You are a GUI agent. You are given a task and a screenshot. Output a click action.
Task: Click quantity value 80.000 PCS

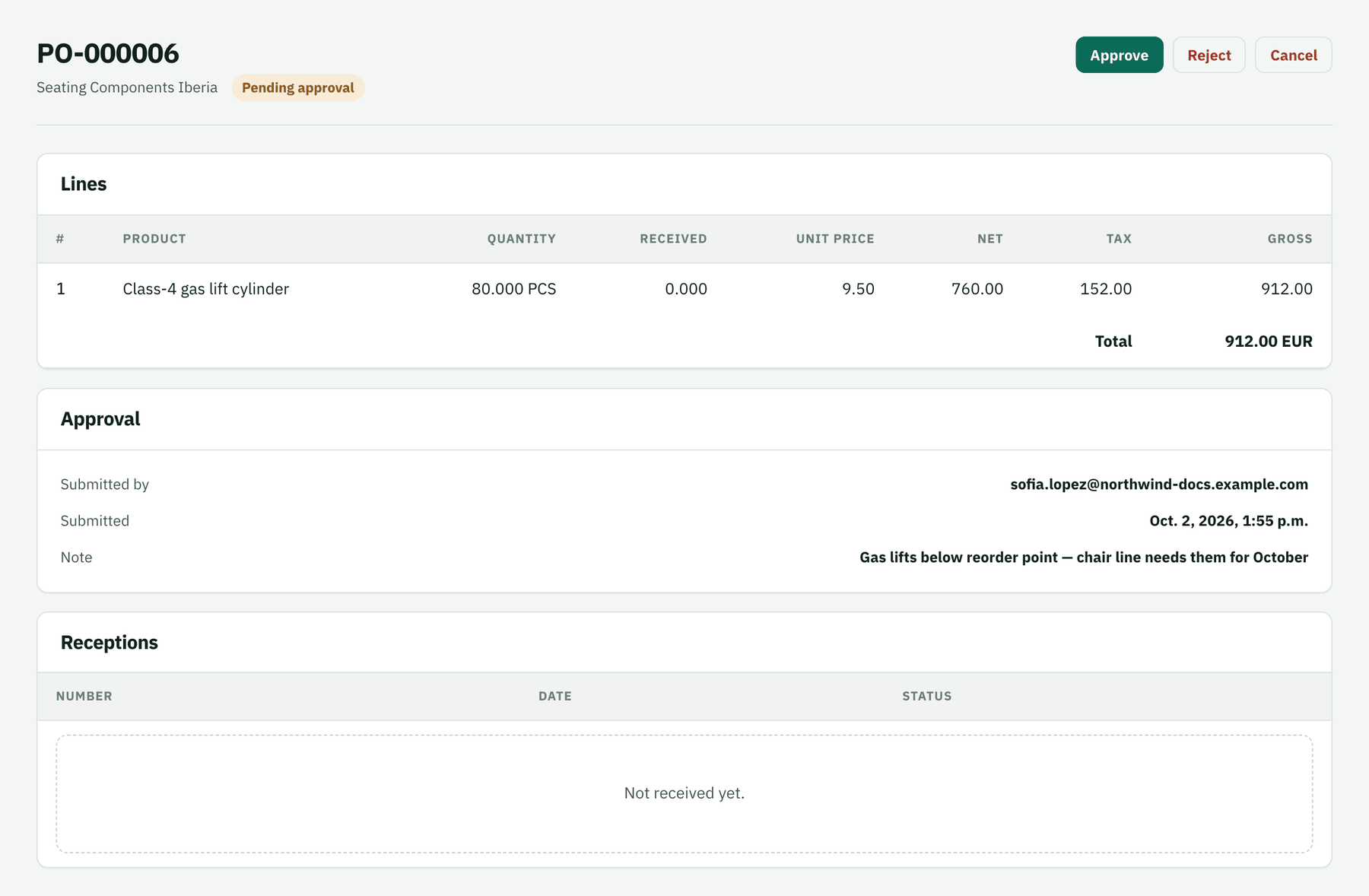pos(514,289)
